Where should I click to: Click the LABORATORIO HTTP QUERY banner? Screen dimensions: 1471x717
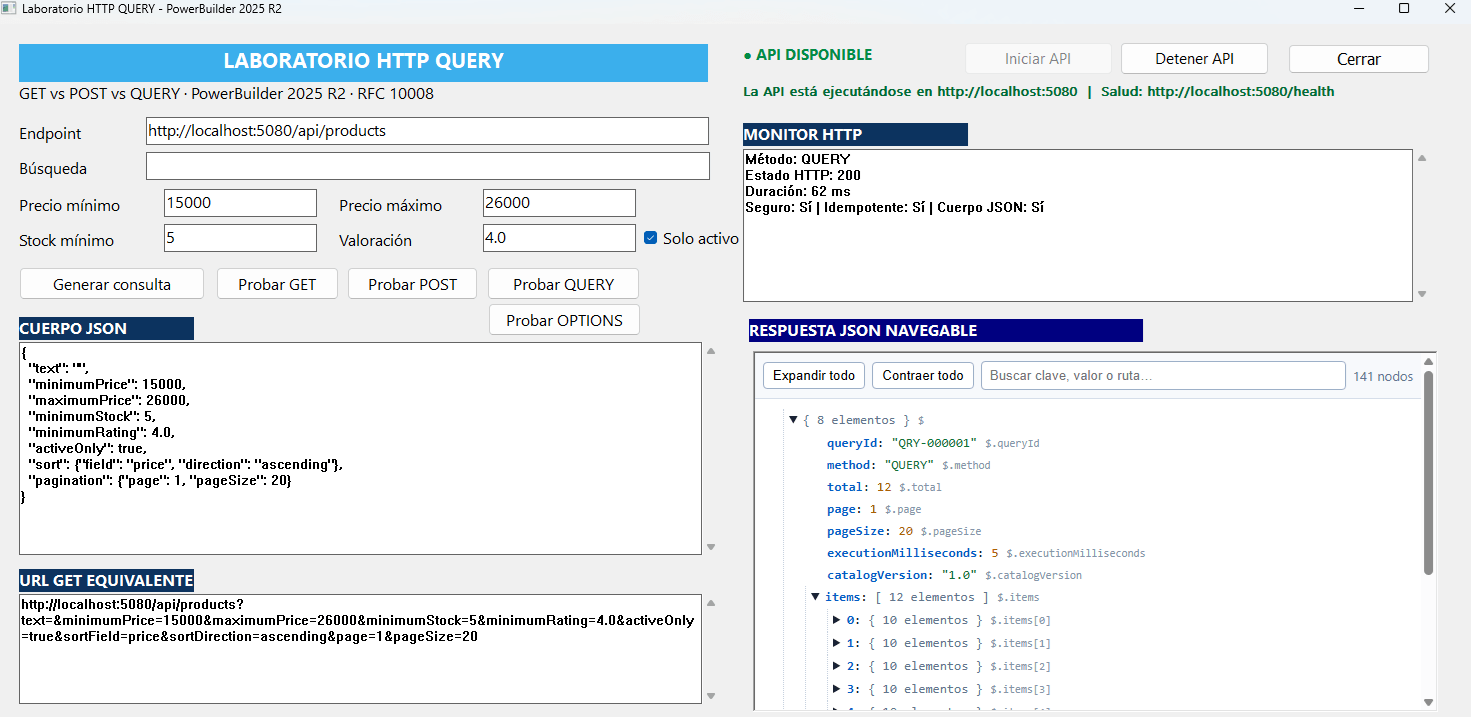[363, 61]
